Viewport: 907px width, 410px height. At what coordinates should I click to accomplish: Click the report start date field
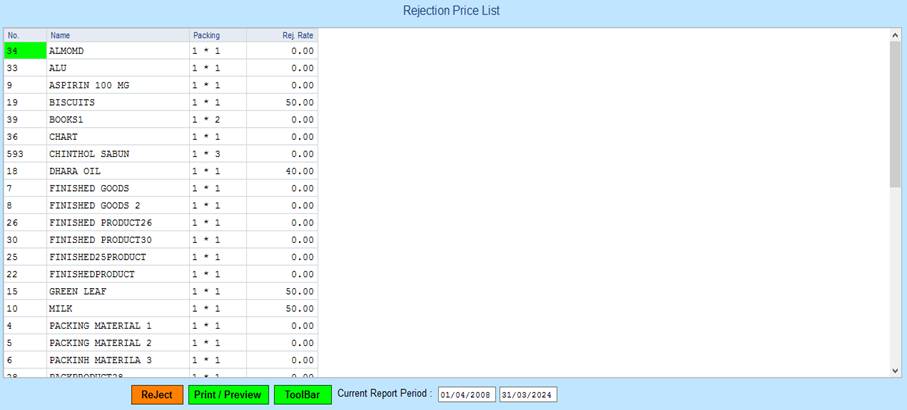click(x=466, y=395)
